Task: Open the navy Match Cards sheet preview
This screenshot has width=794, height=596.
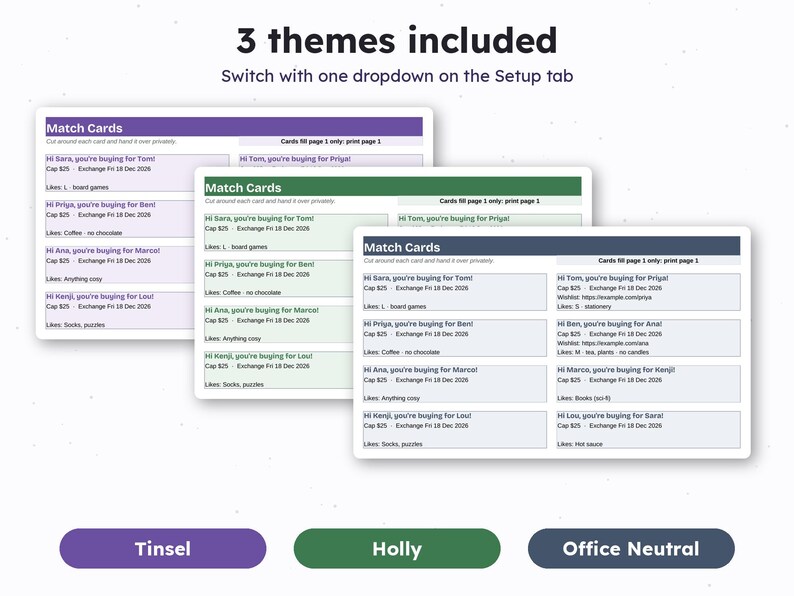Action: click(552, 342)
